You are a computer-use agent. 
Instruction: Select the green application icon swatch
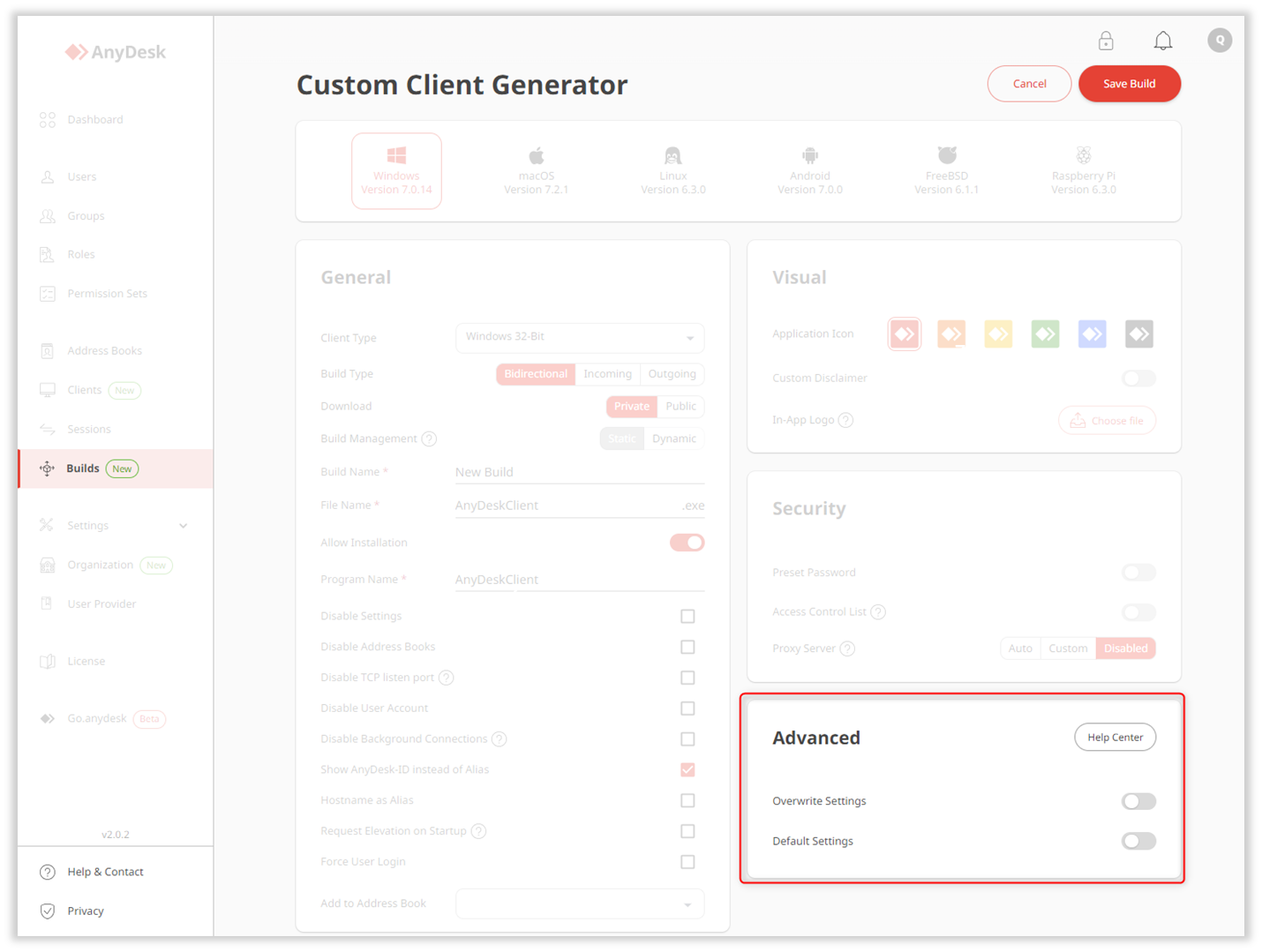(x=1046, y=334)
